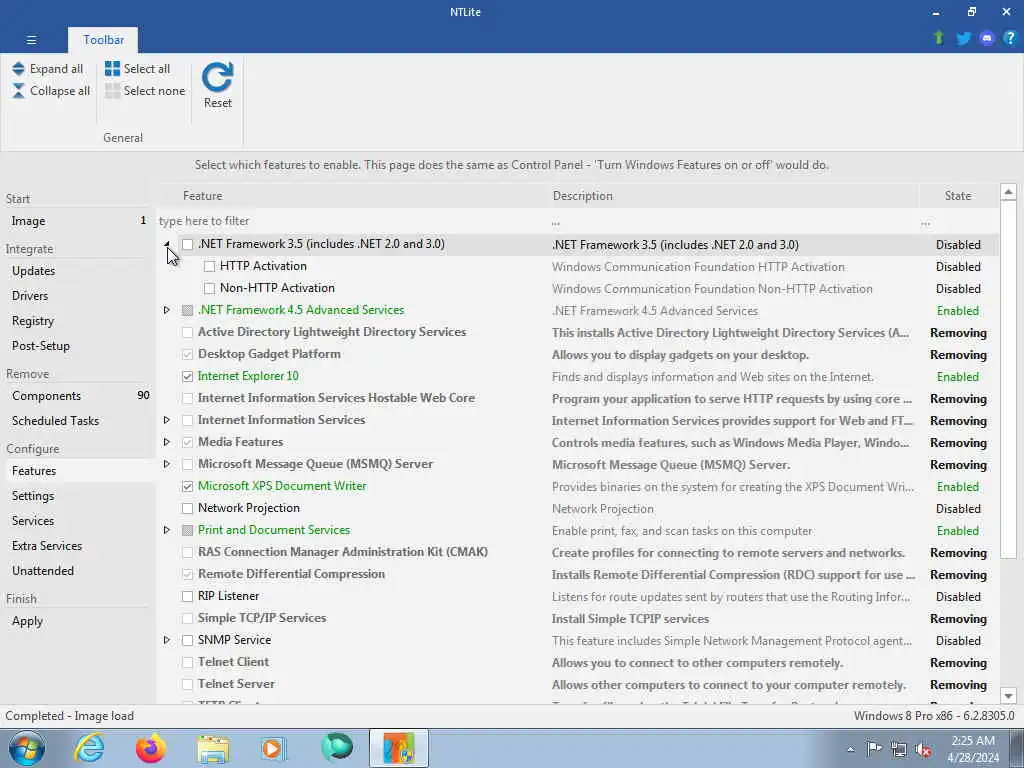Open File Explorer from the taskbar

point(213,749)
